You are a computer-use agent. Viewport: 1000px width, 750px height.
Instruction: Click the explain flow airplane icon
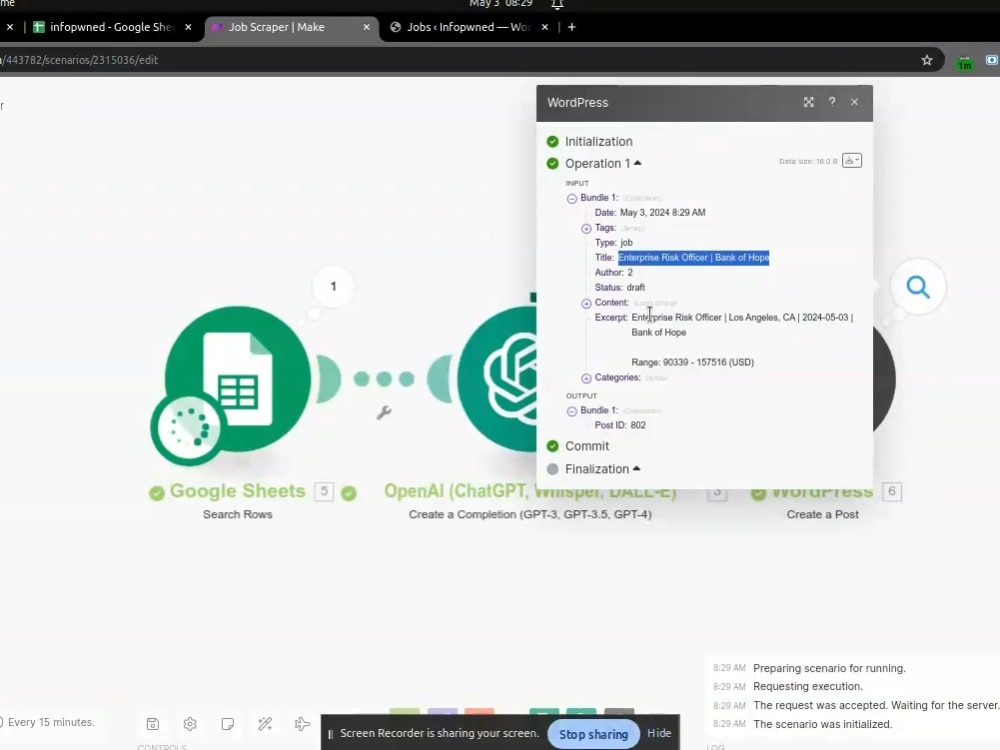point(302,724)
